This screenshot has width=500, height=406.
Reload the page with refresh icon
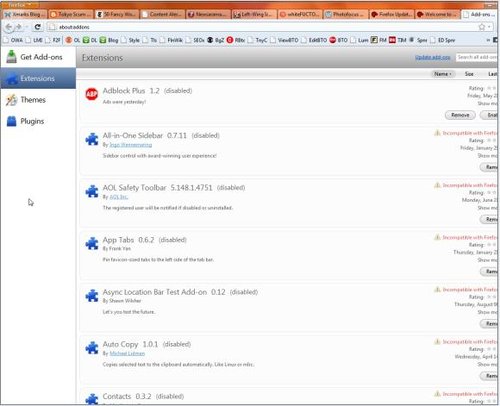[x=37, y=27]
